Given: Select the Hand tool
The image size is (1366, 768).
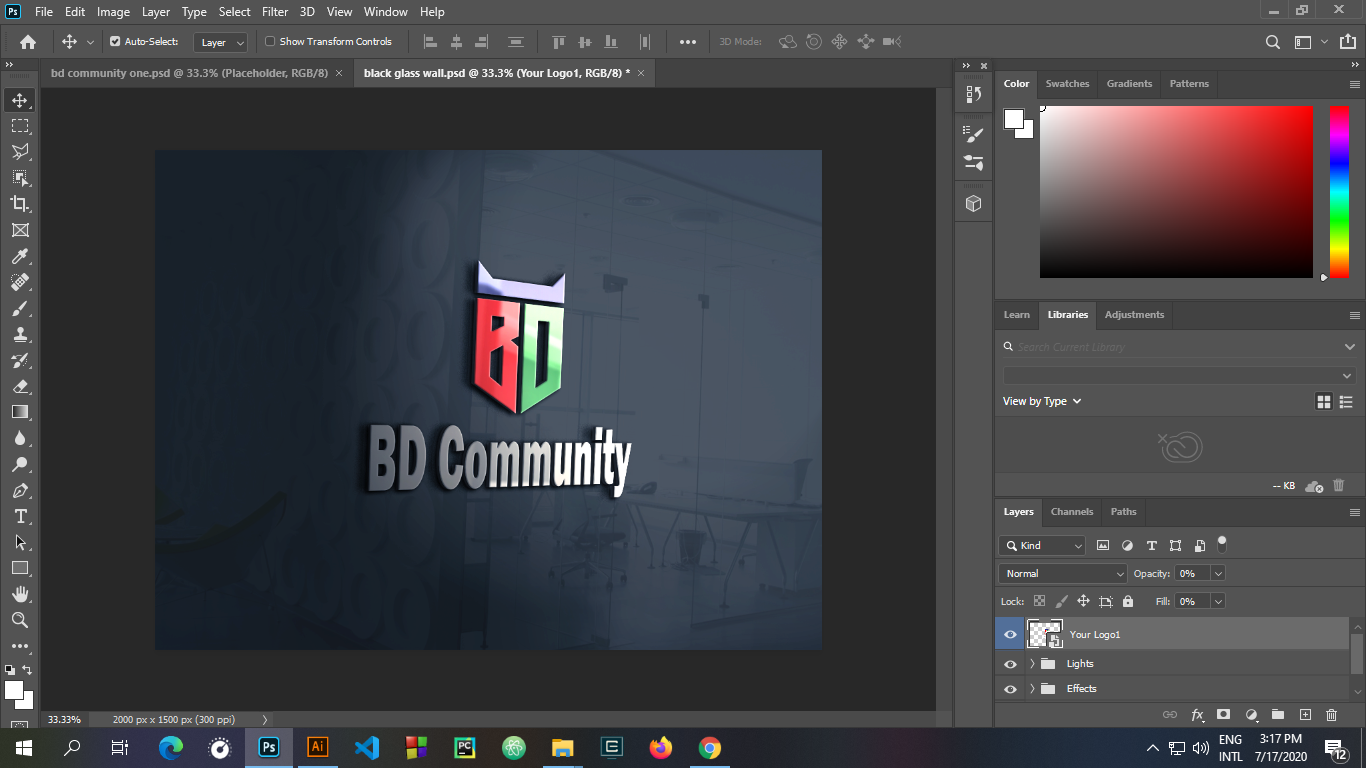Looking at the screenshot, I should pos(20,594).
